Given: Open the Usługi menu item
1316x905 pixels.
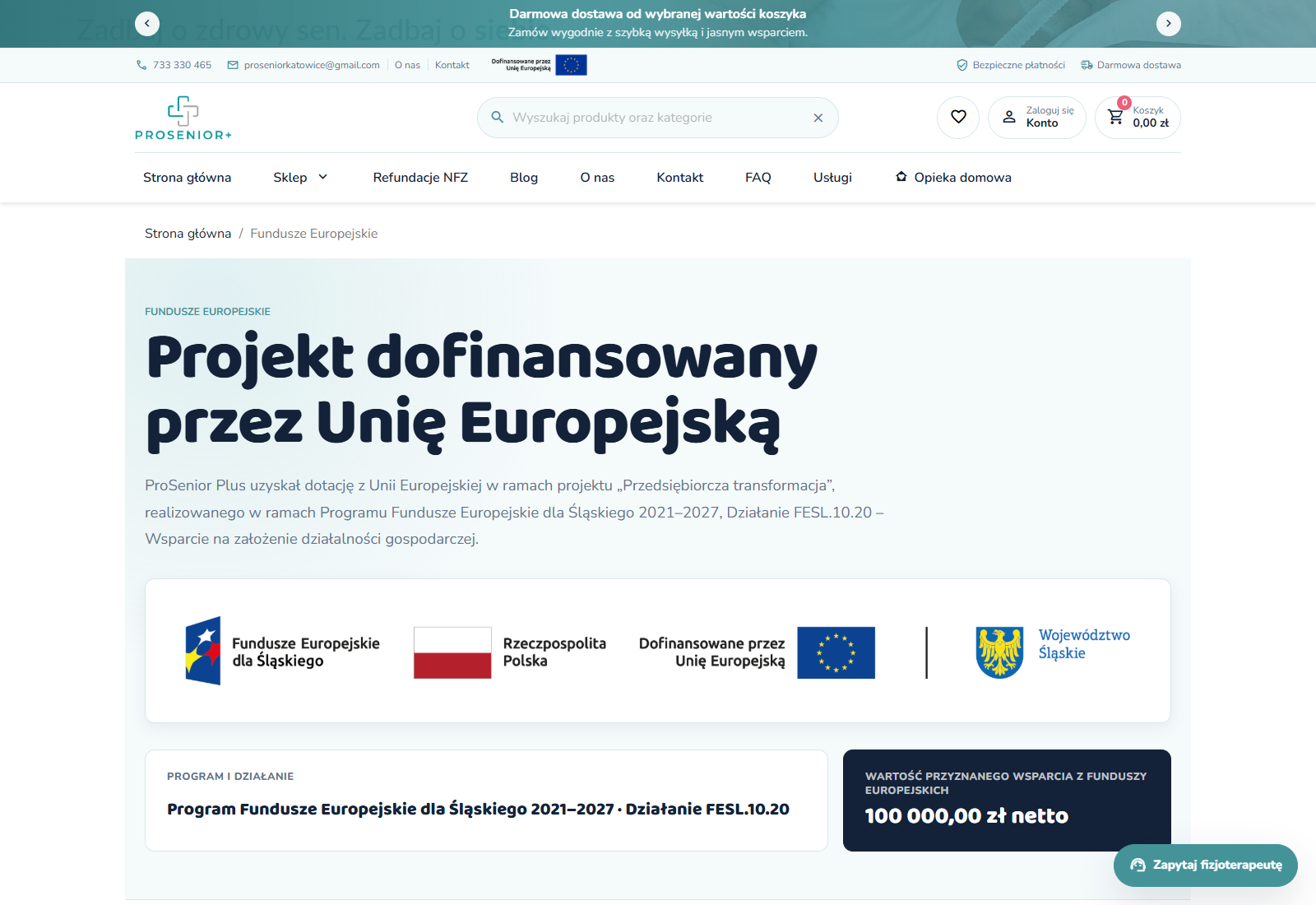Looking at the screenshot, I should click(832, 177).
